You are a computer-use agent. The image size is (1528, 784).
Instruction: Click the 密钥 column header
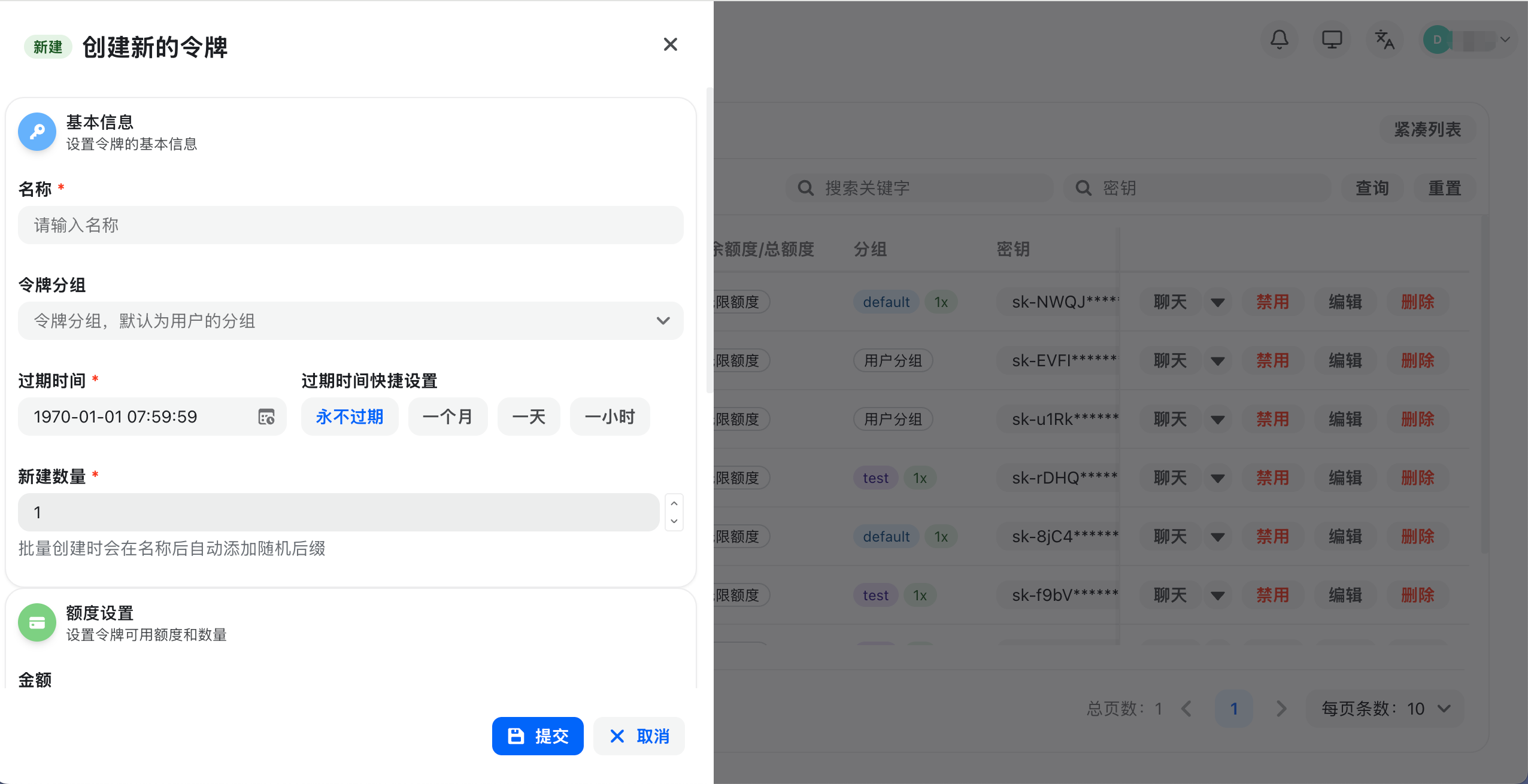click(1013, 249)
